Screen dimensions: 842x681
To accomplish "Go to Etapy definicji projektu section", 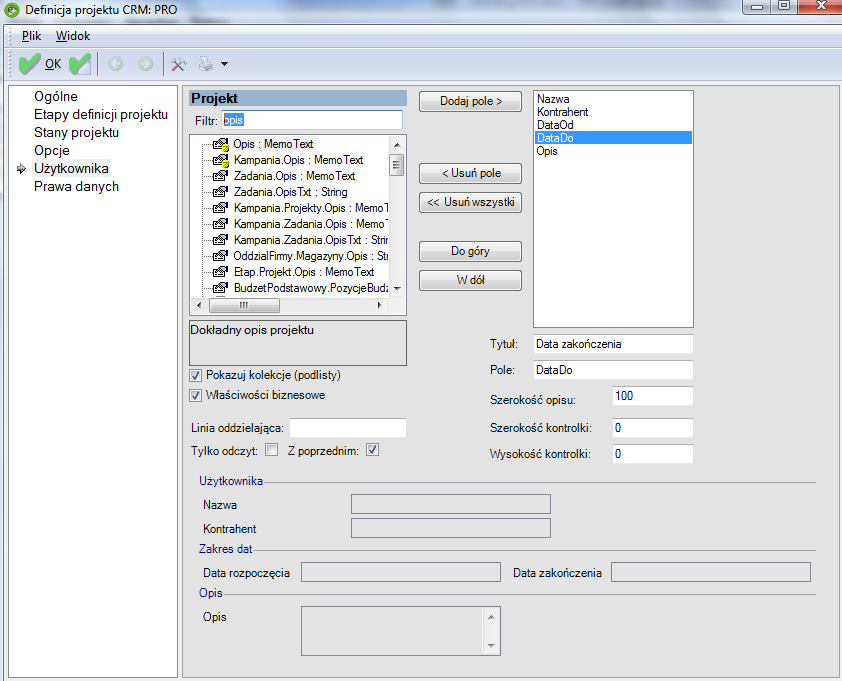I will pyautogui.click(x=101, y=114).
